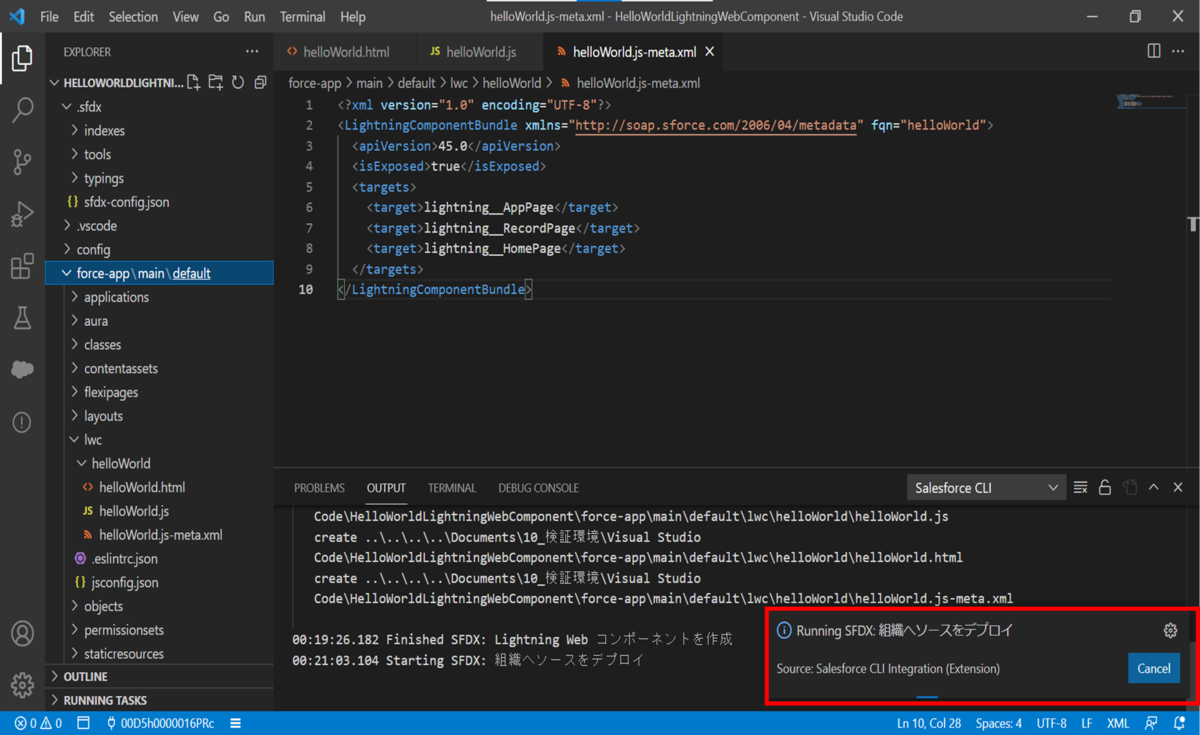Close the helloWorld.js-meta.xml tab
Screen dimensions: 1200x735
point(710,52)
